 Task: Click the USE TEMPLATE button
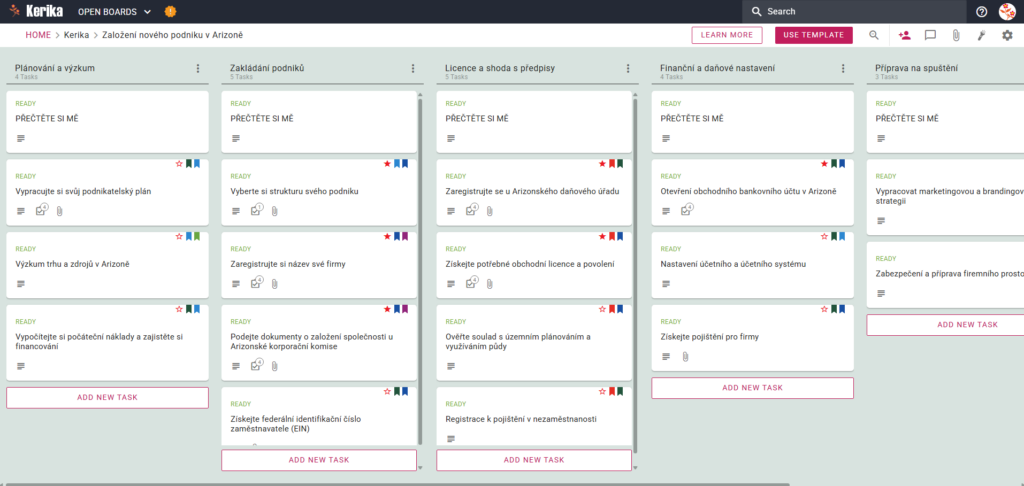pyautogui.click(x=814, y=35)
